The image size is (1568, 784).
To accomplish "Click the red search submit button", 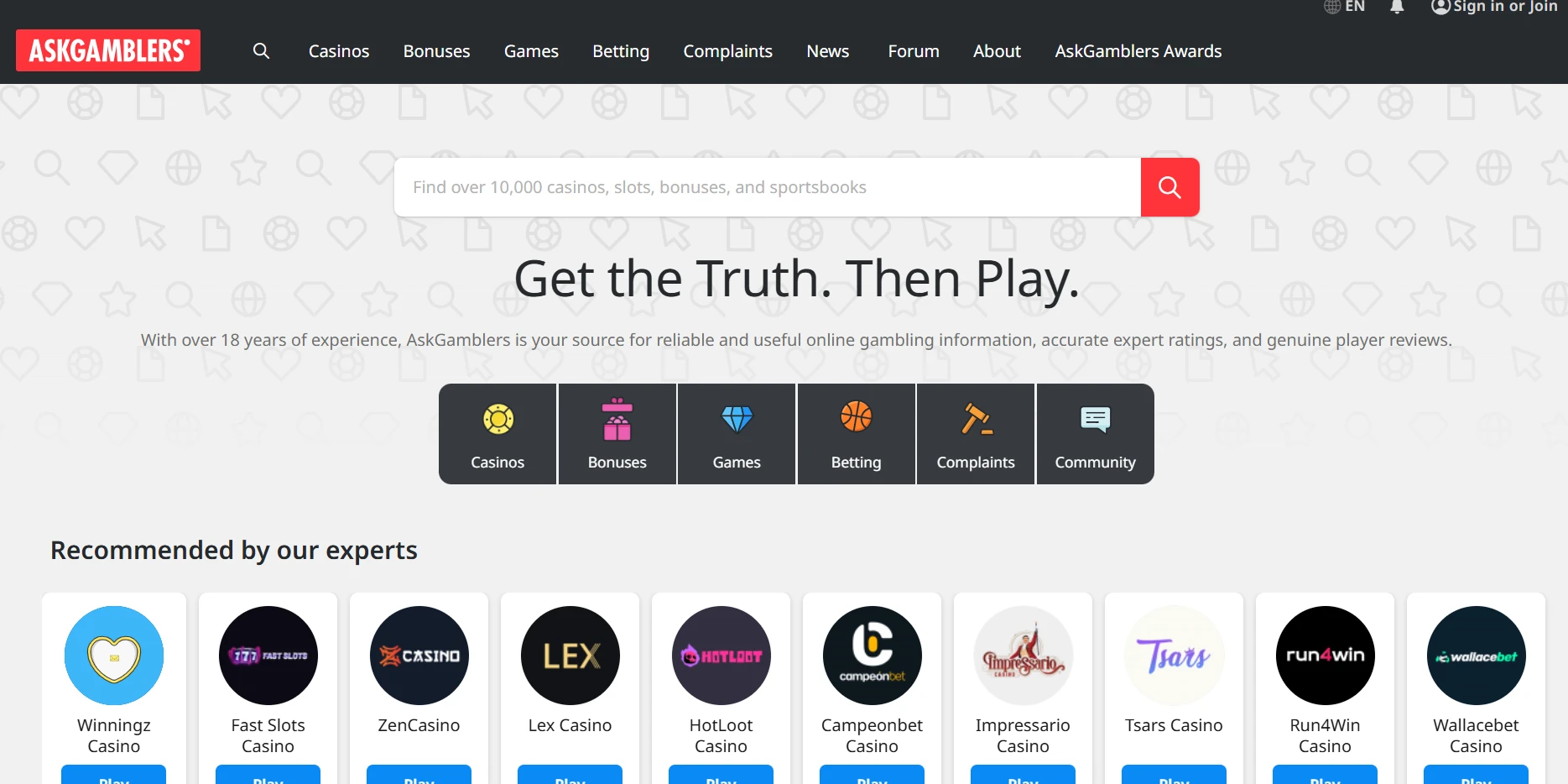I will [1169, 187].
